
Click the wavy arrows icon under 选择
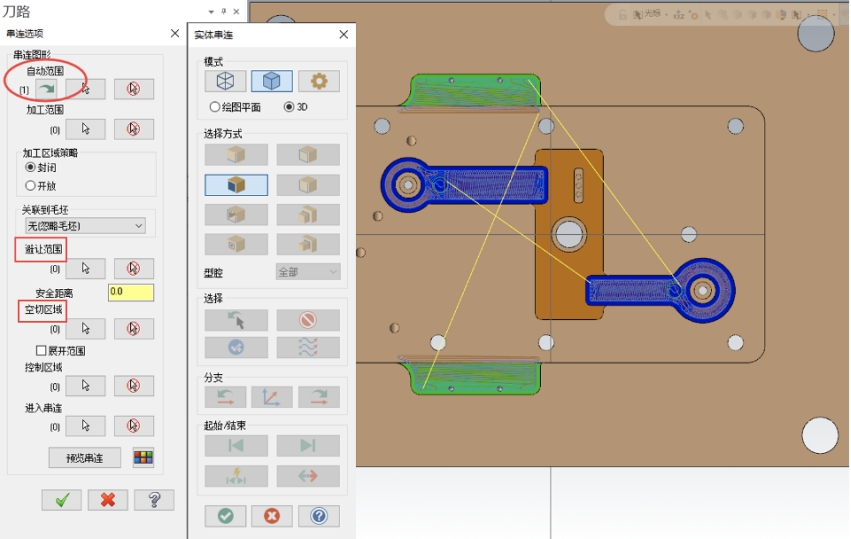pyautogui.click(x=308, y=347)
